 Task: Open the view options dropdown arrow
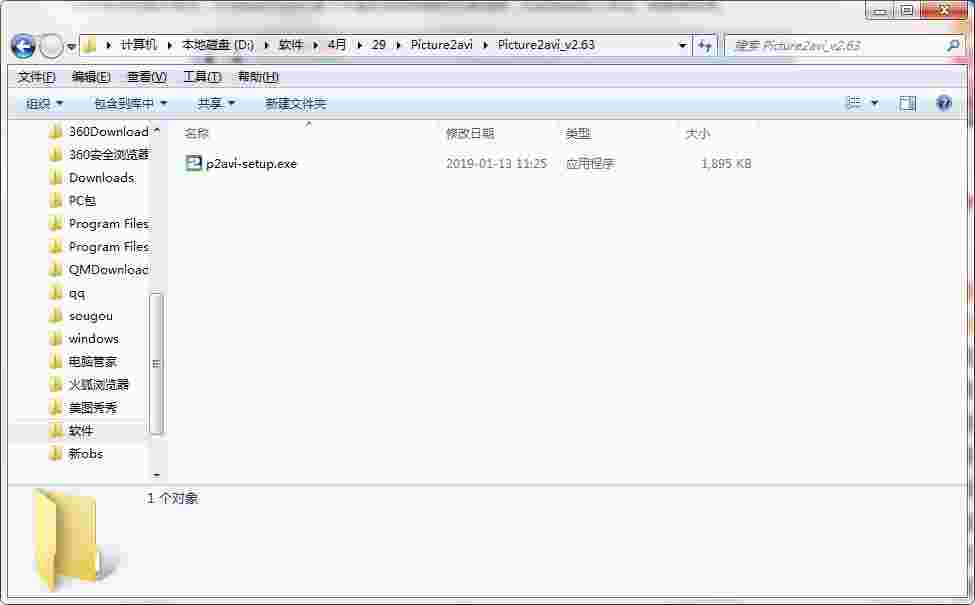pyautogui.click(x=874, y=103)
